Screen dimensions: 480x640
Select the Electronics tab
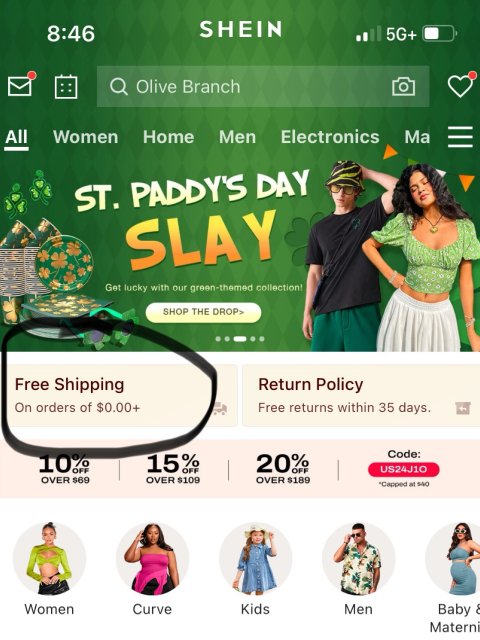(x=330, y=137)
